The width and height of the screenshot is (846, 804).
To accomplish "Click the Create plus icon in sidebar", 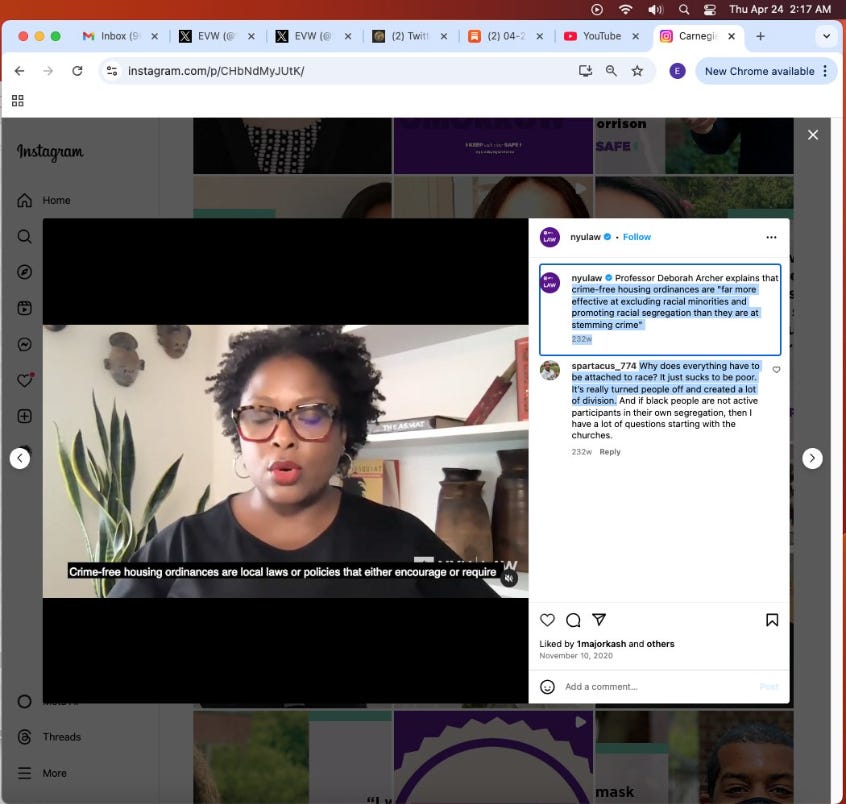I will (x=24, y=416).
